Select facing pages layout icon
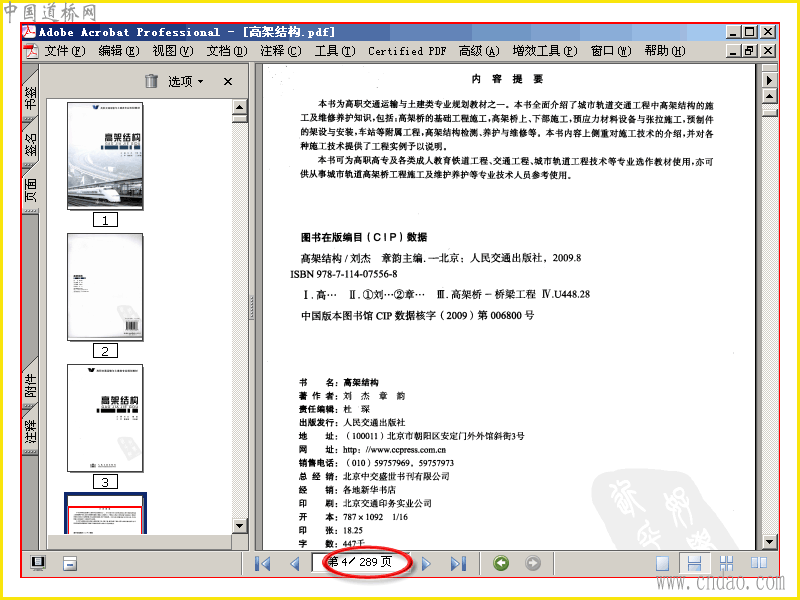Viewport: 800px width, 600px height. click(759, 563)
